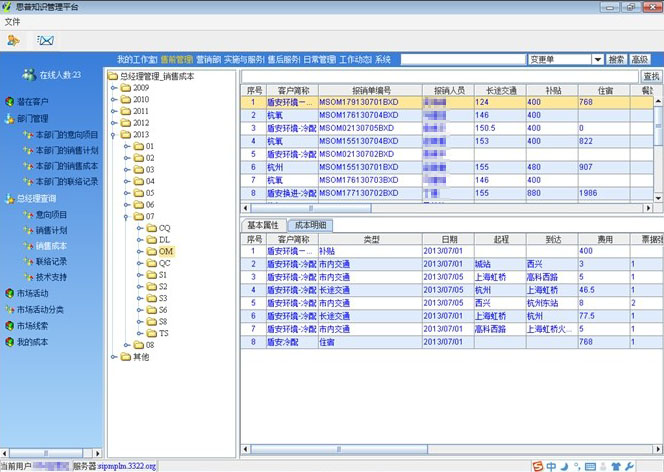Click the 潜在客户 sidebar icon
The width and height of the screenshot is (664, 472).
coord(9,102)
